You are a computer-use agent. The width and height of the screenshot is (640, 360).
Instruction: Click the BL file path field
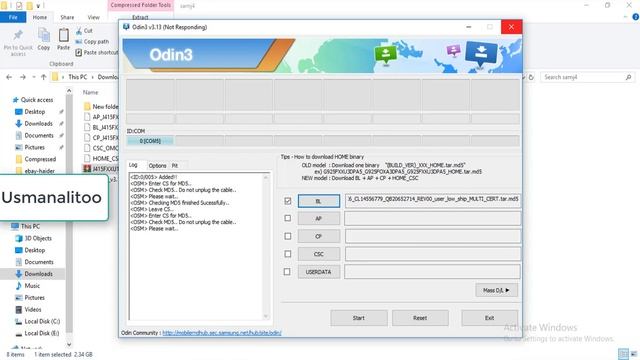click(433, 200)
